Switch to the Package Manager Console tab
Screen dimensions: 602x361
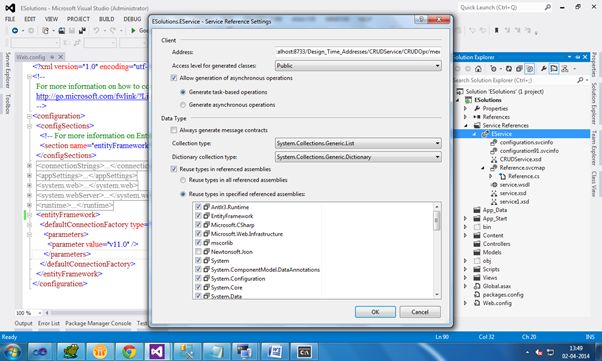(x=98, y=323)
